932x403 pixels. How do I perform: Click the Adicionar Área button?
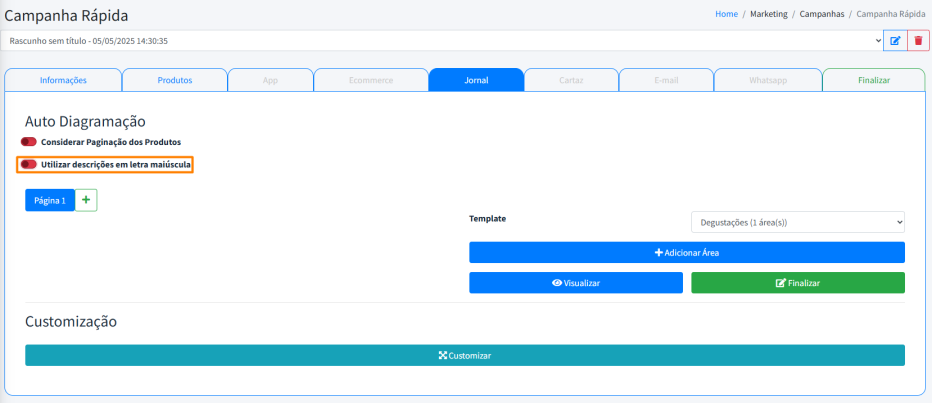coord(686,253)
